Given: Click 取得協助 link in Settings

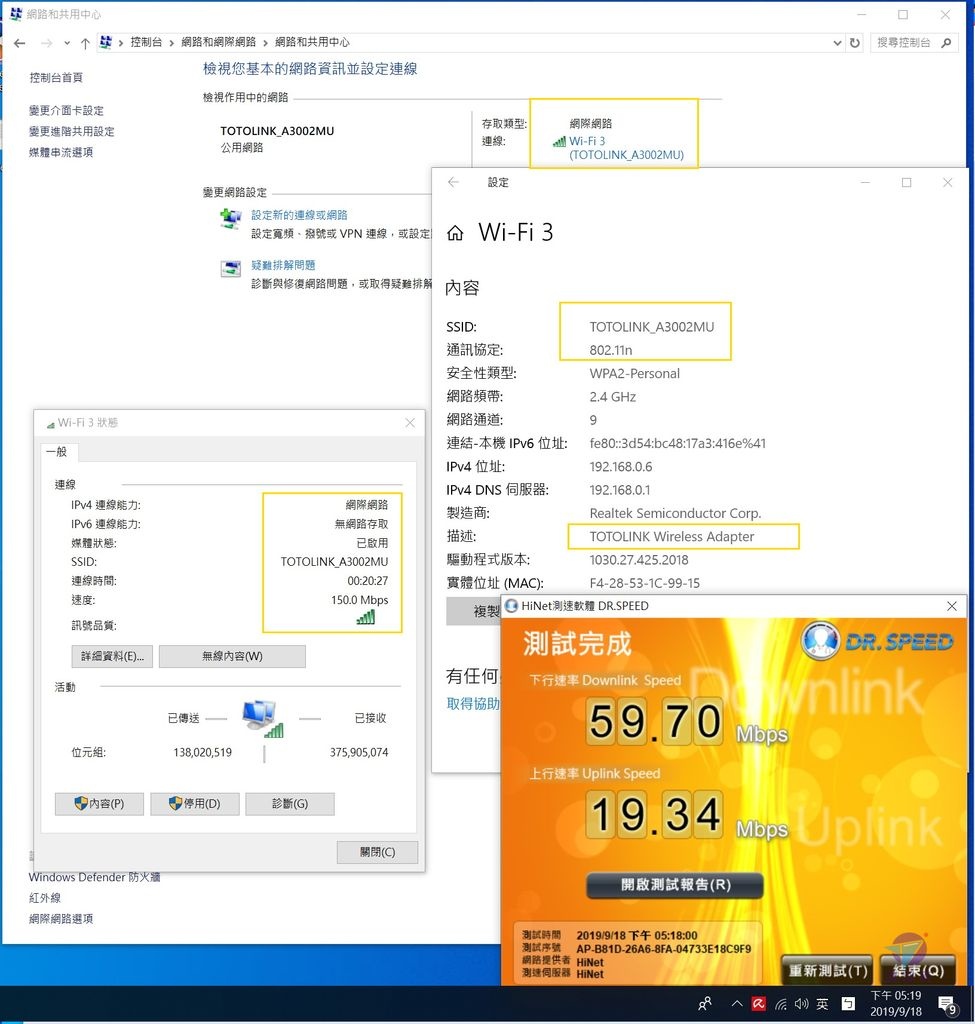Looking at the screenshot, I should tap(473, 703).
